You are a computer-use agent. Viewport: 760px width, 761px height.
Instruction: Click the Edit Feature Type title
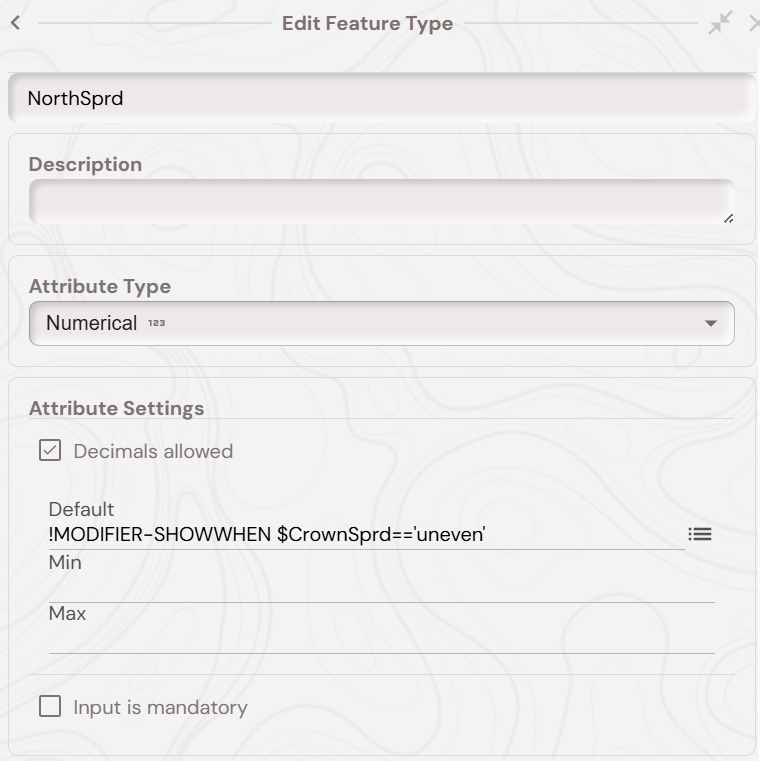[x=367, y=23]
